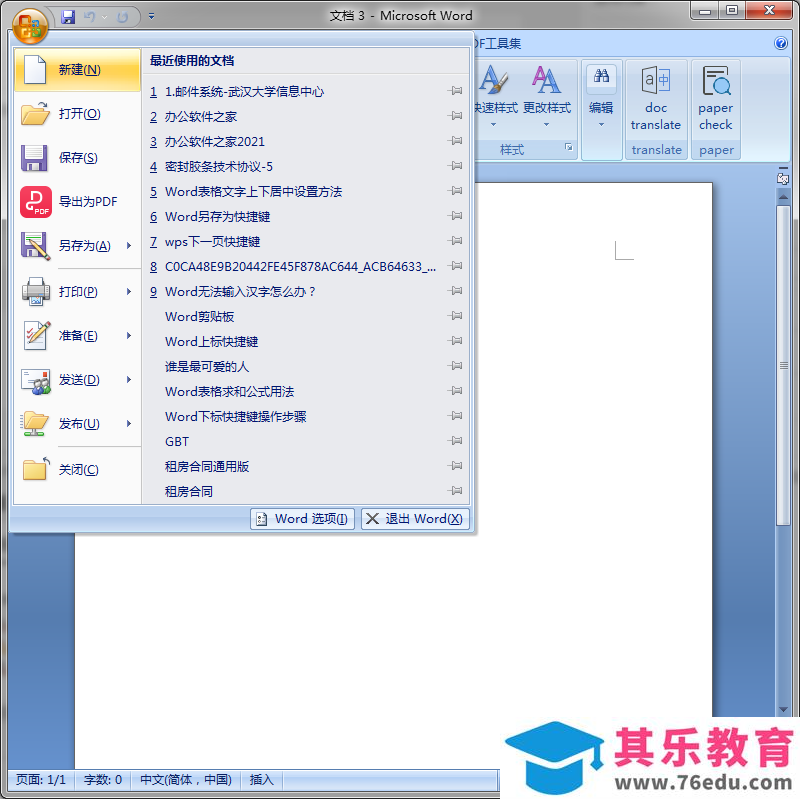800x799 pixels.
Task: Toggle 插入 mode in status bar
Action: (x=262, y=780)
